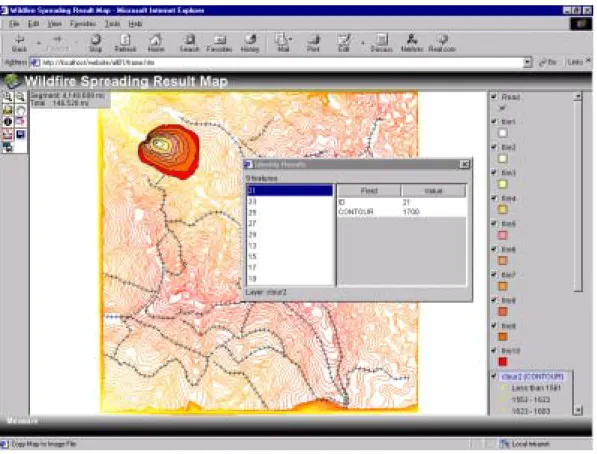The image size is (597, 454).
Task: Open the History toolbar button
Action: click(x=250, y=43)
